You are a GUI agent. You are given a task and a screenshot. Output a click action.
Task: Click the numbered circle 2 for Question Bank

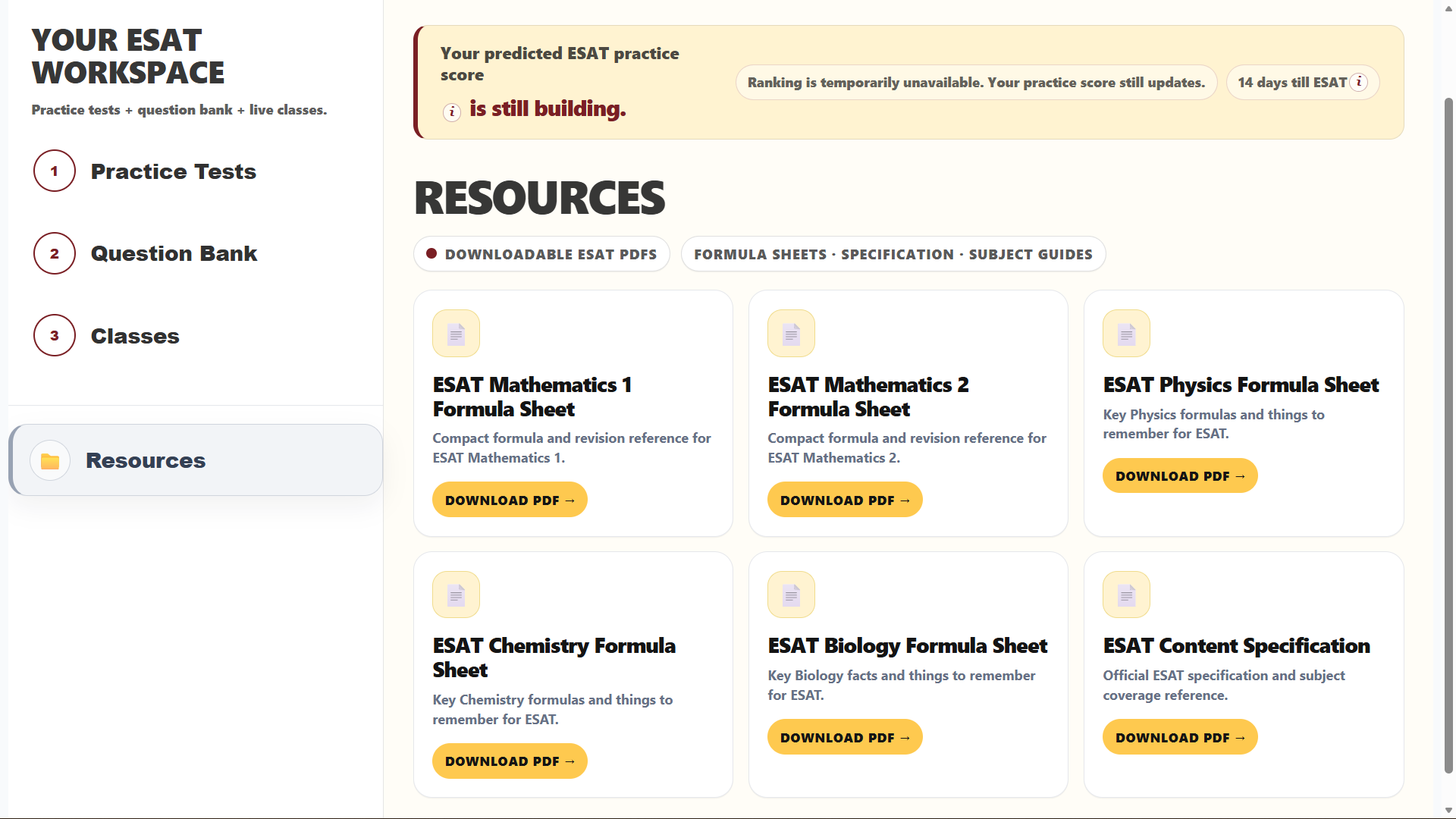tap(55, 253)
